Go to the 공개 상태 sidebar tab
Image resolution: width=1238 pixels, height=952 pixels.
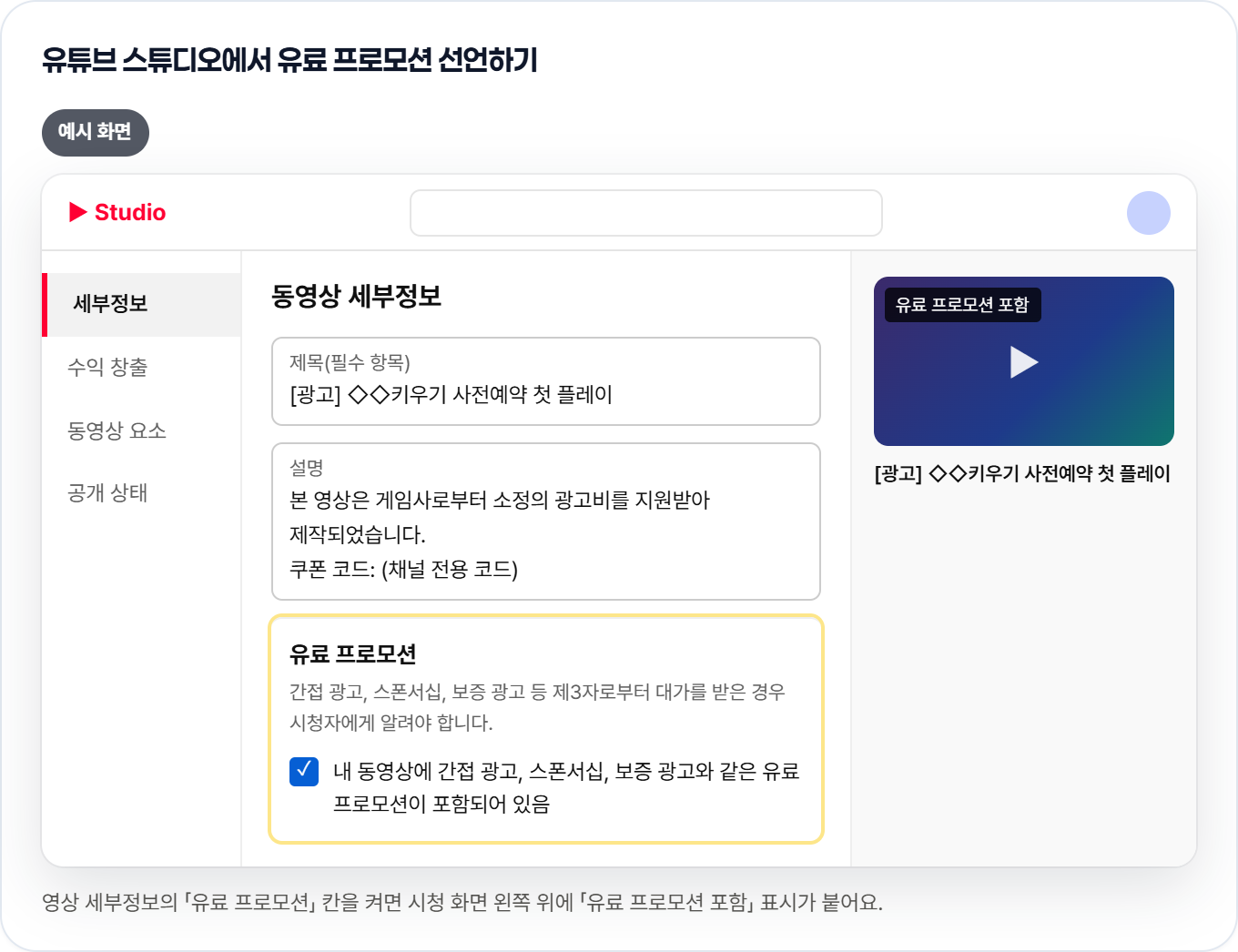pos(107,493)
